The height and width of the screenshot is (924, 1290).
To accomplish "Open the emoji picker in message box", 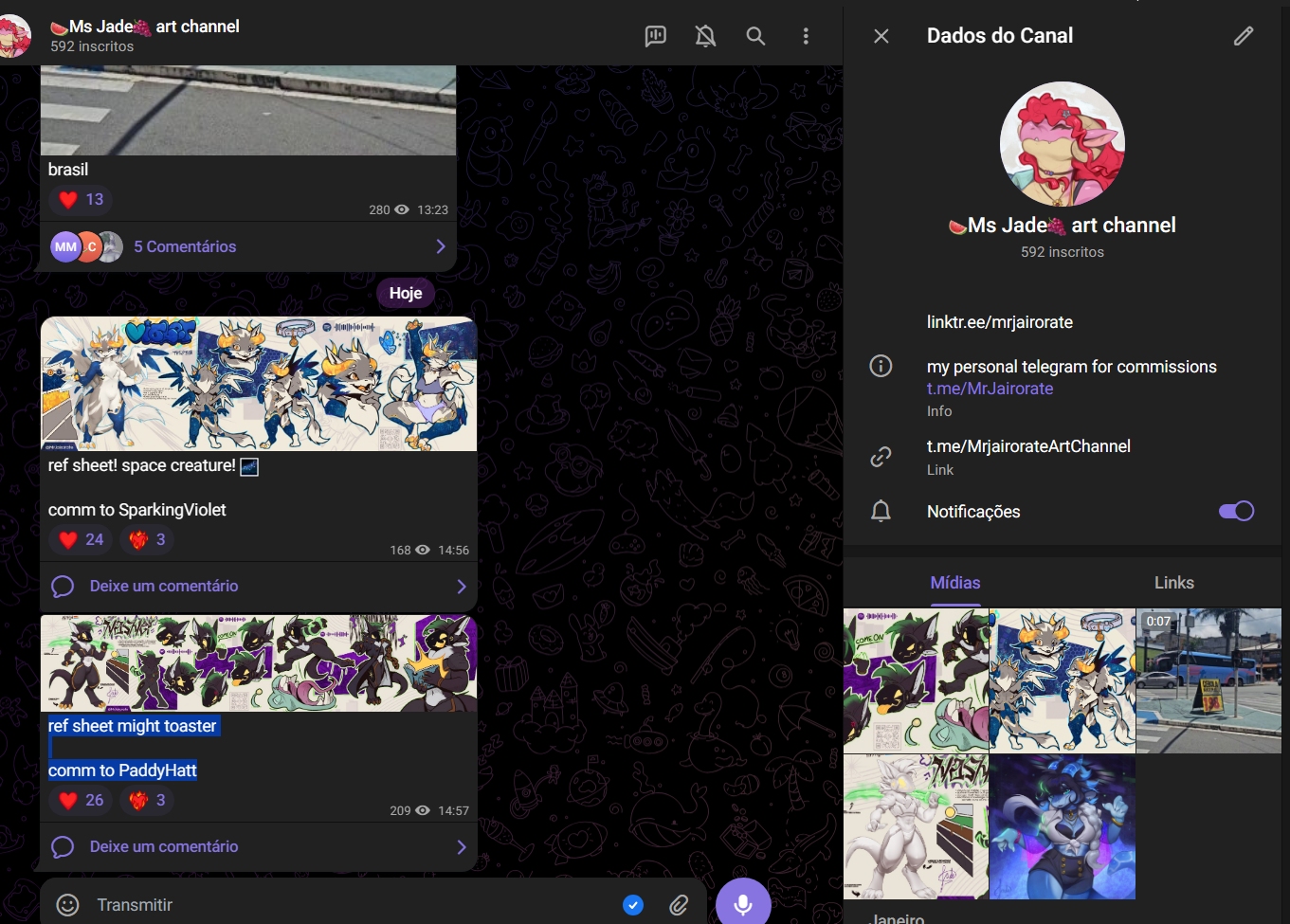I will 68,905.
